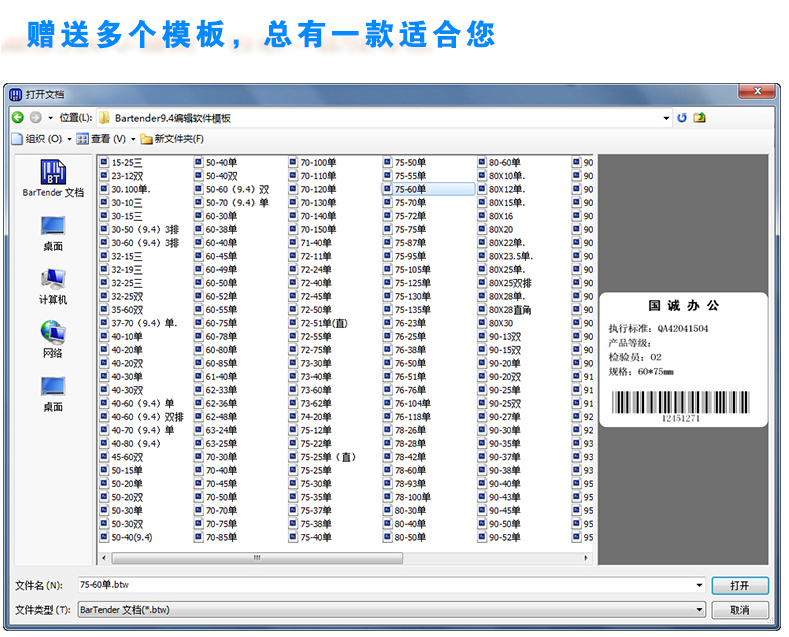Image resolution: width=789 pixels, height=637 pixels.
Task: Click icon of file 80X28直角
Action: [x=482, y=309]
